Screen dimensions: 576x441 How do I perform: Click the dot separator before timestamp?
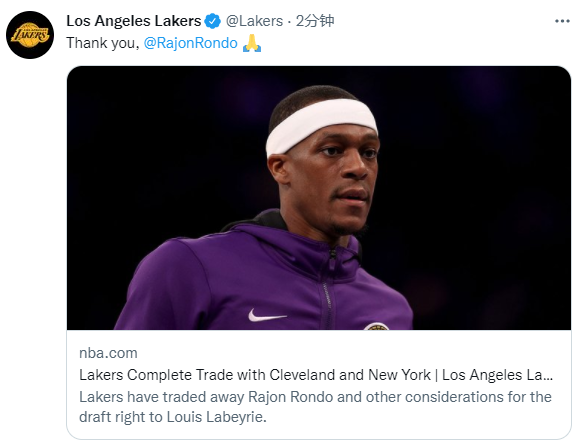289,22
